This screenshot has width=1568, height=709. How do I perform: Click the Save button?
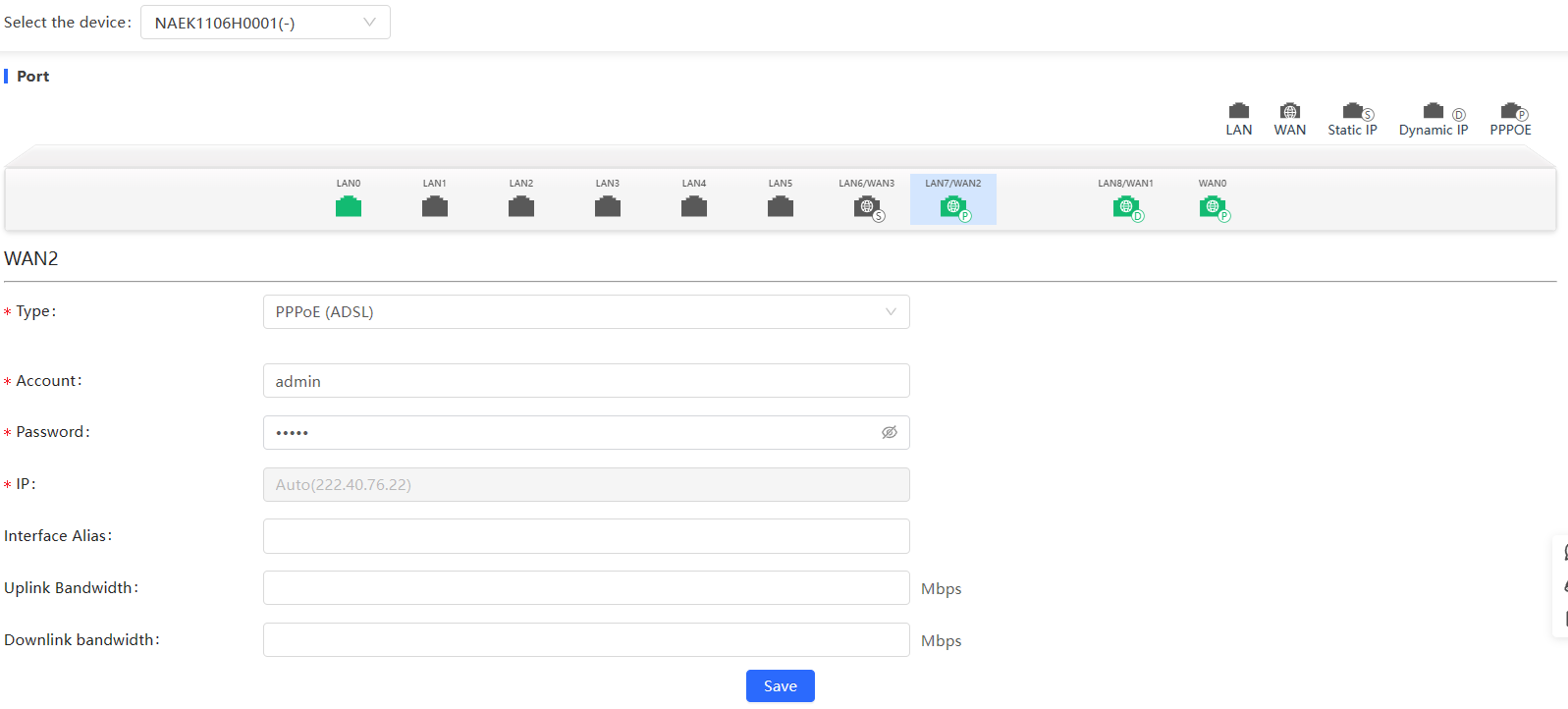pyautogui.click(x=781, y=685)
